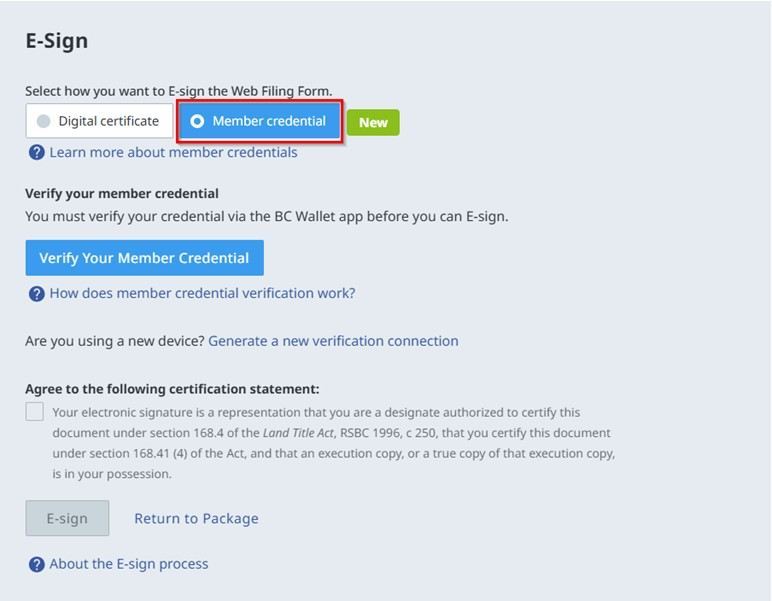The image size is (772, 601).
Task: Follow the Return to Package link
Action: tap(196, 518)
